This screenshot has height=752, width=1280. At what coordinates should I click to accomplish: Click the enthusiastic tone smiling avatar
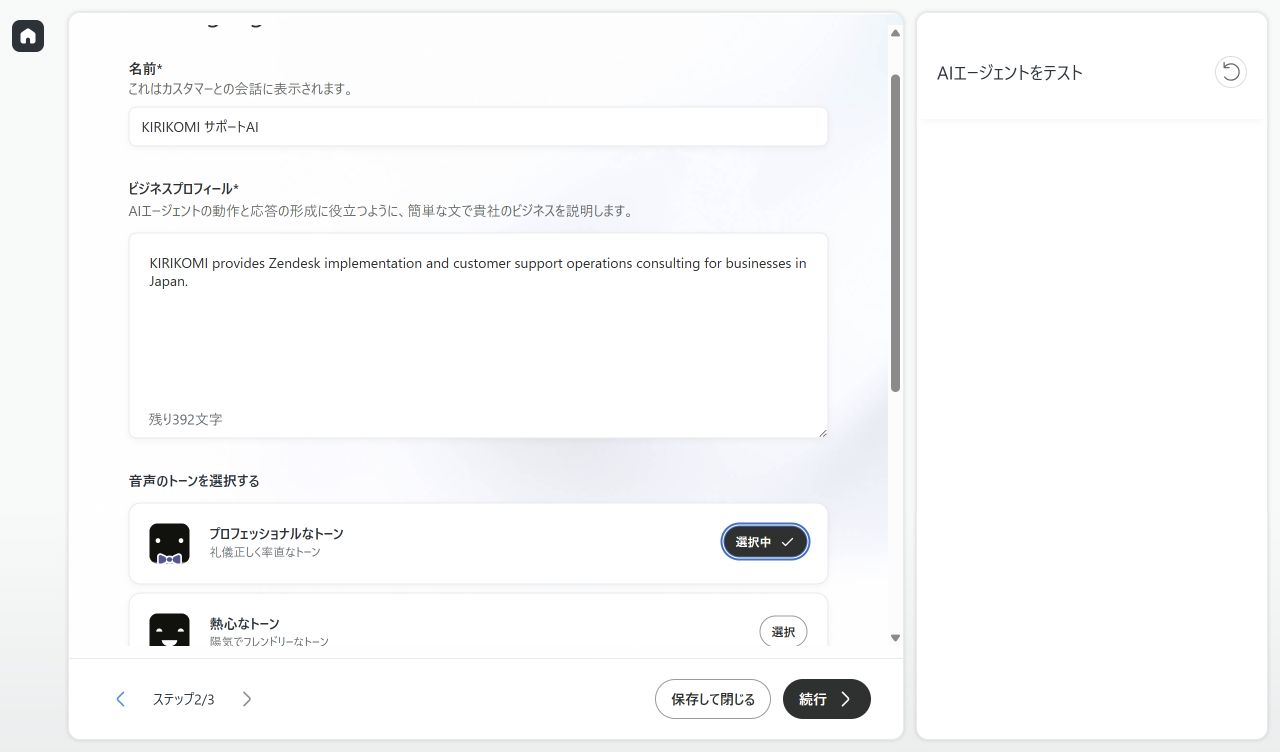click(169, 629)
